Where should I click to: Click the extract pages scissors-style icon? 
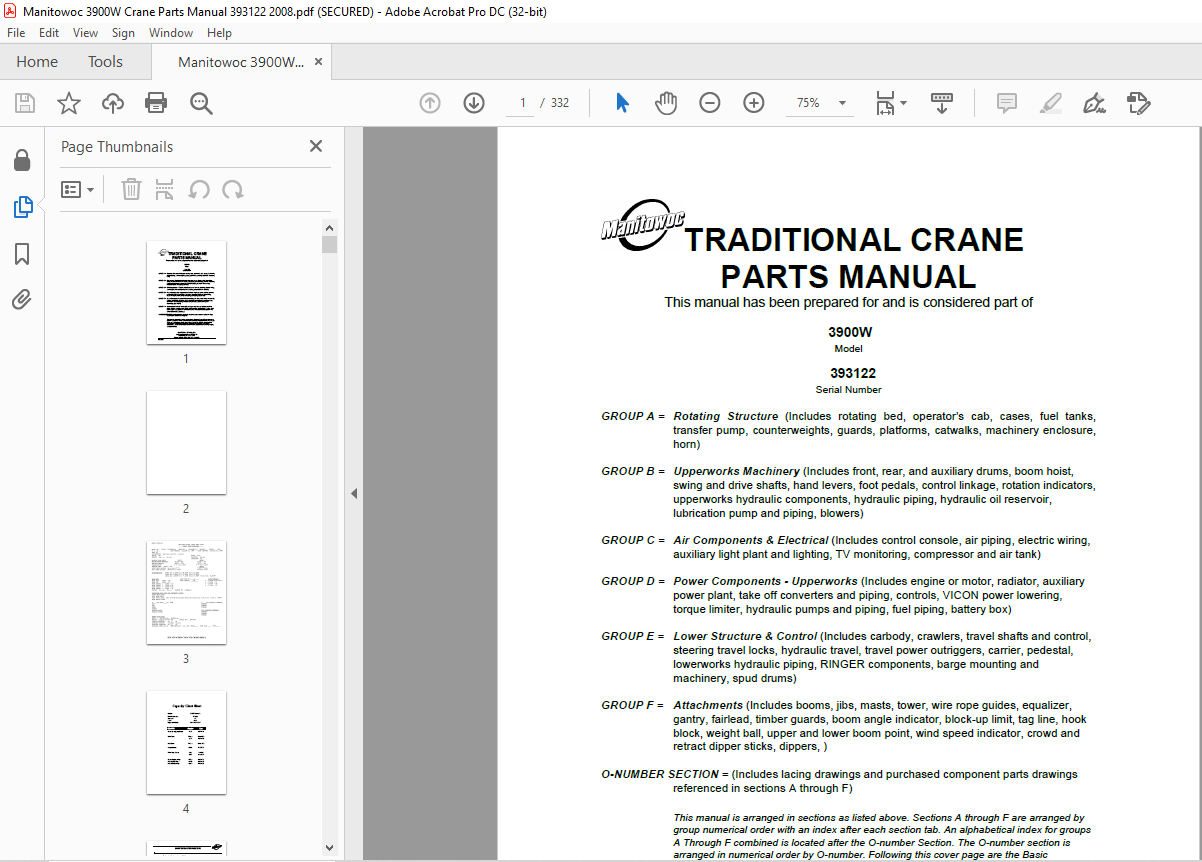click(x=165, y=189)
